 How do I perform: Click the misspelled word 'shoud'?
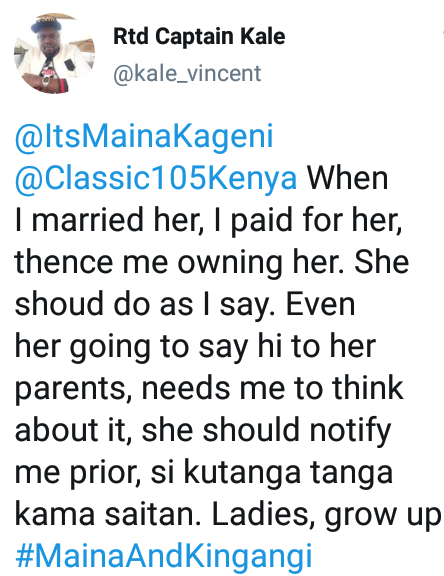pos(59,304)
